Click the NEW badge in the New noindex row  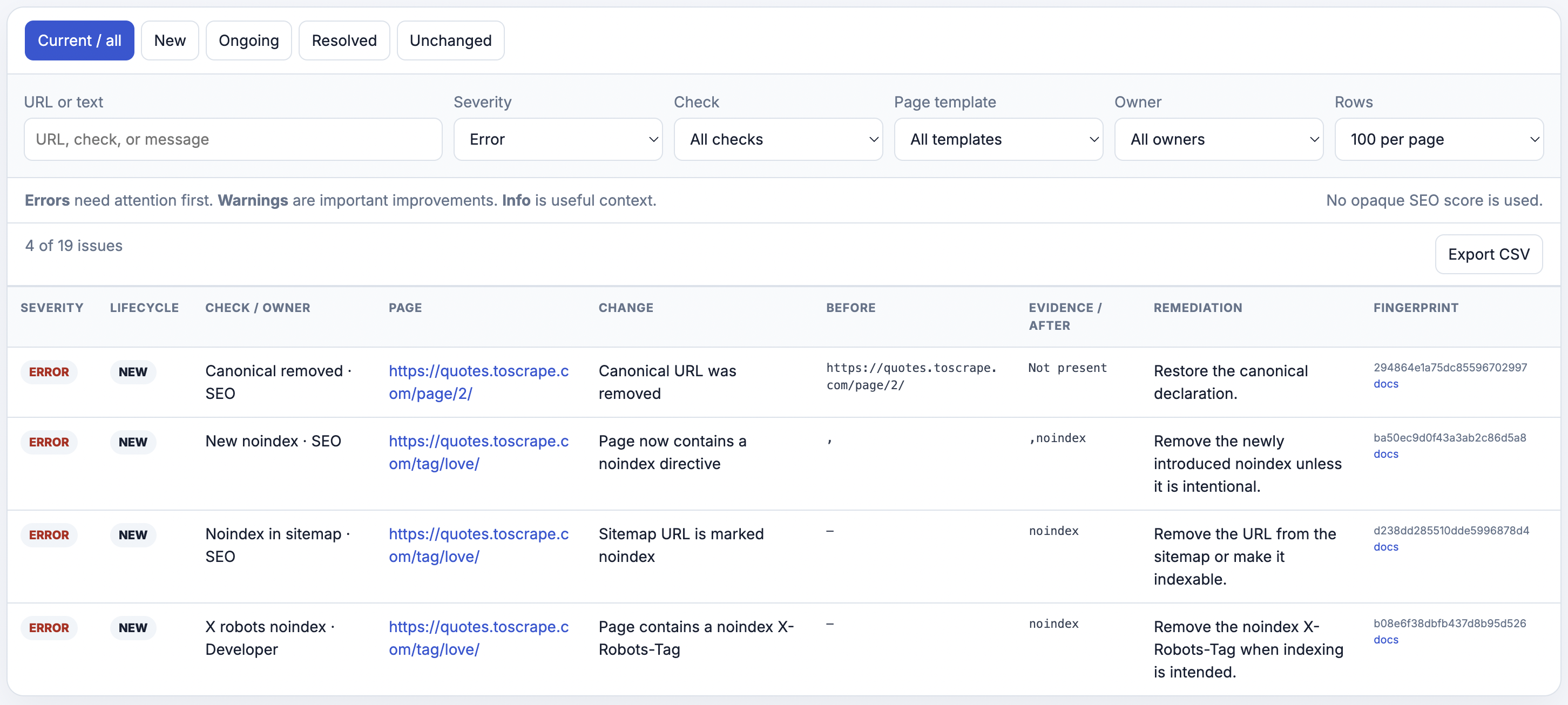tap(133, 442)
